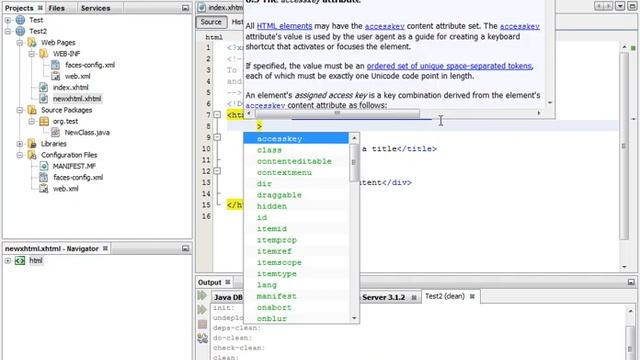
Task: Minimize the Output panel
Action: 631,282
